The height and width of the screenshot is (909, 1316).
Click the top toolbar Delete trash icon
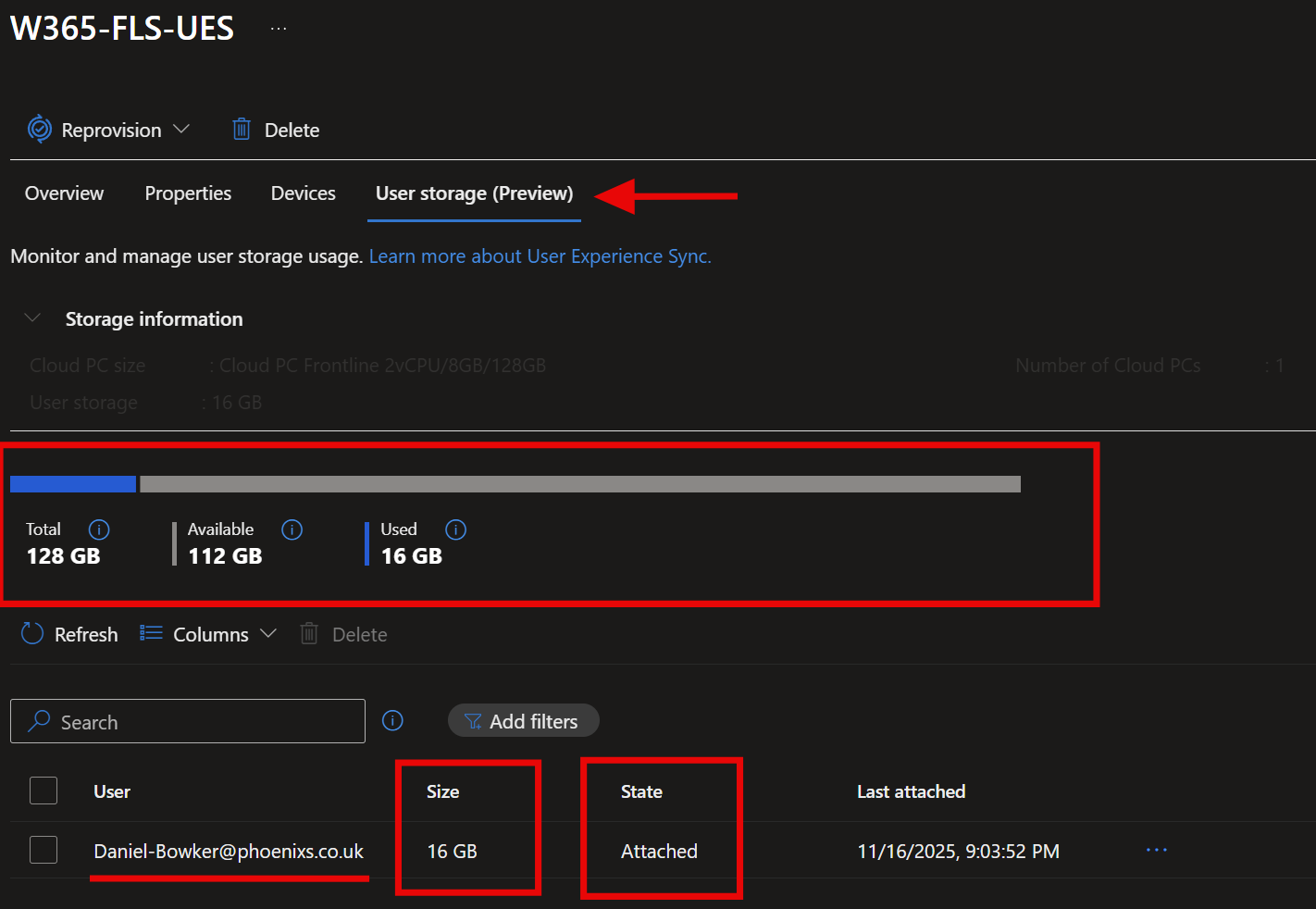tap(242, 130)
